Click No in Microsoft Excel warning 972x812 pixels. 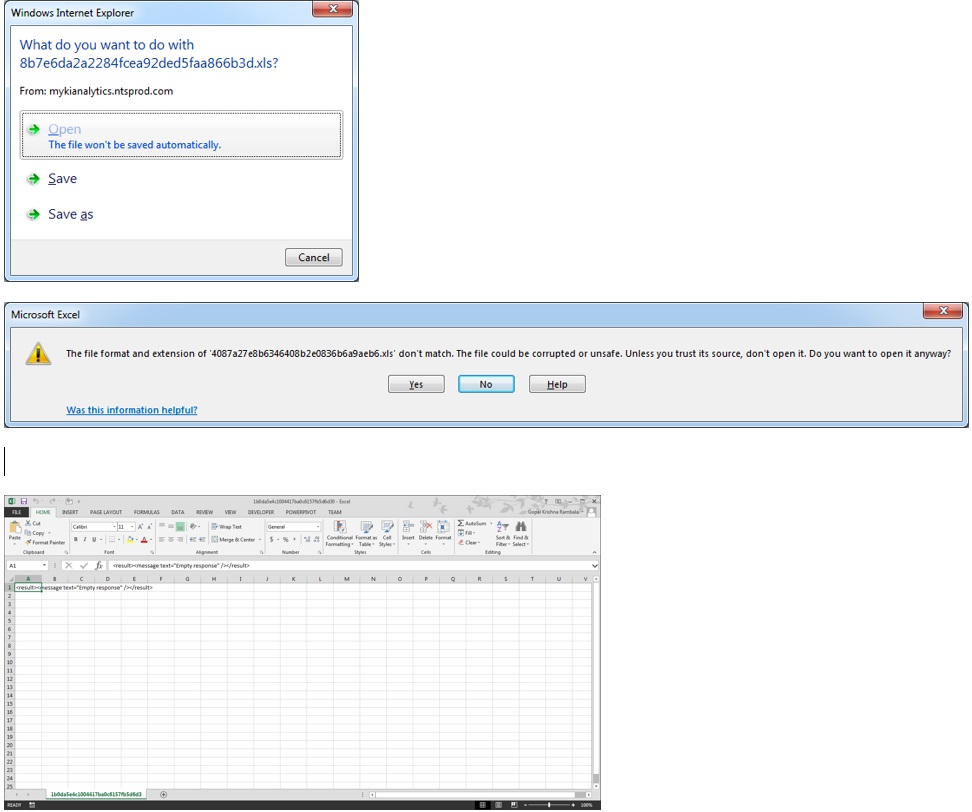tap(486, 384)
